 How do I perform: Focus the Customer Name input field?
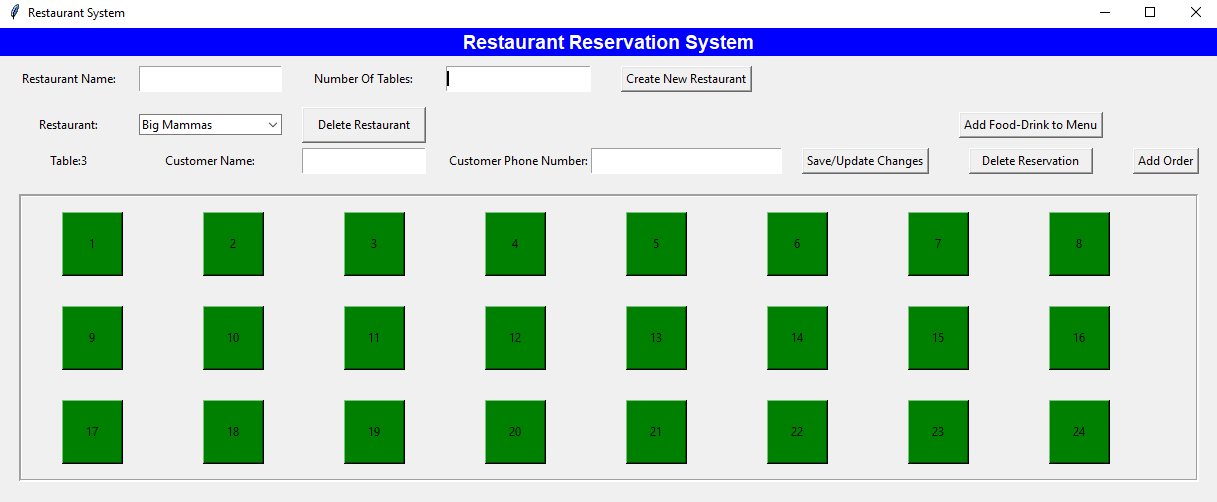[x=364, y=161]
